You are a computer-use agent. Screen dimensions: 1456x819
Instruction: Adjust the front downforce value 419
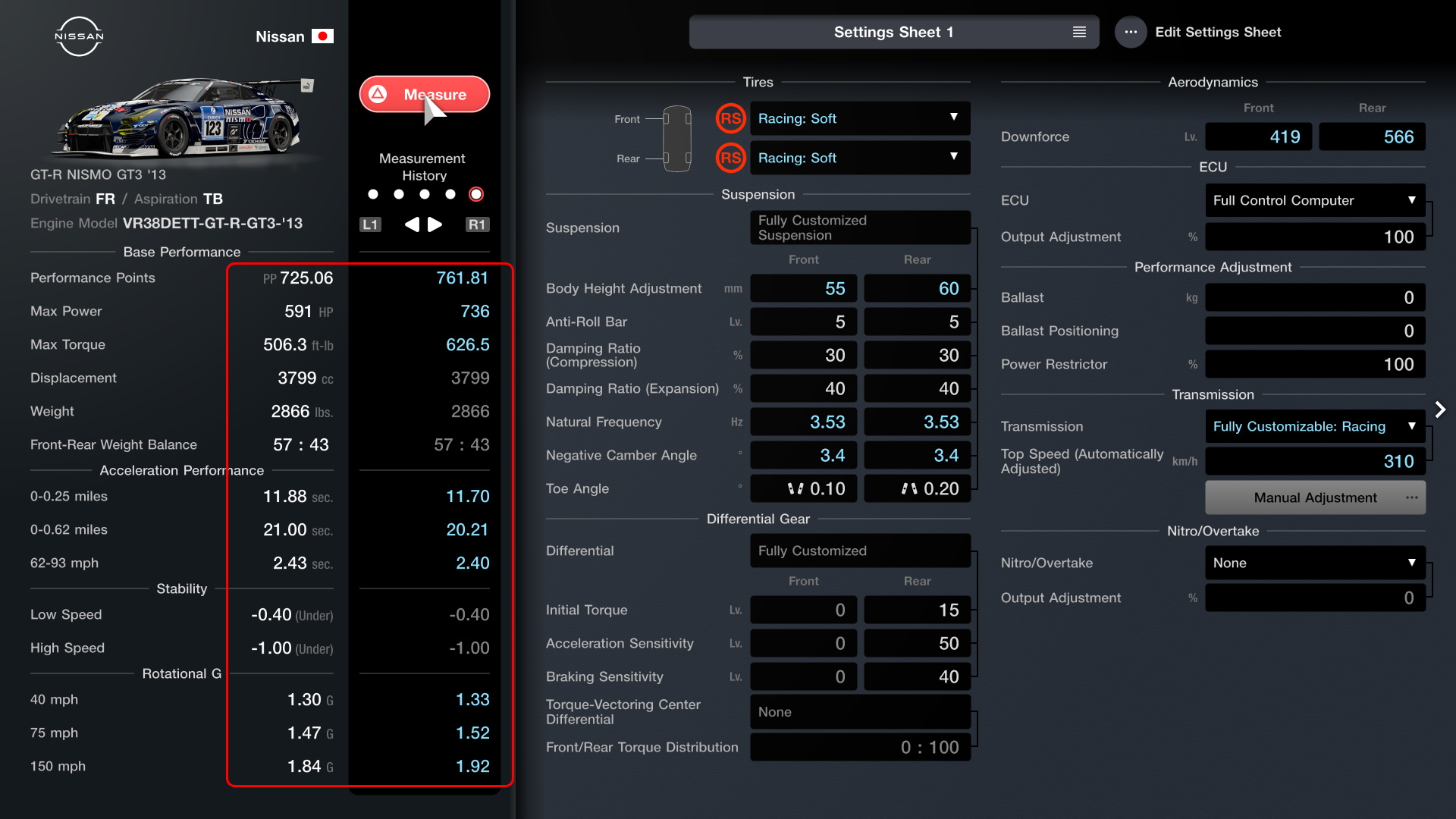tap(1258, 137)
